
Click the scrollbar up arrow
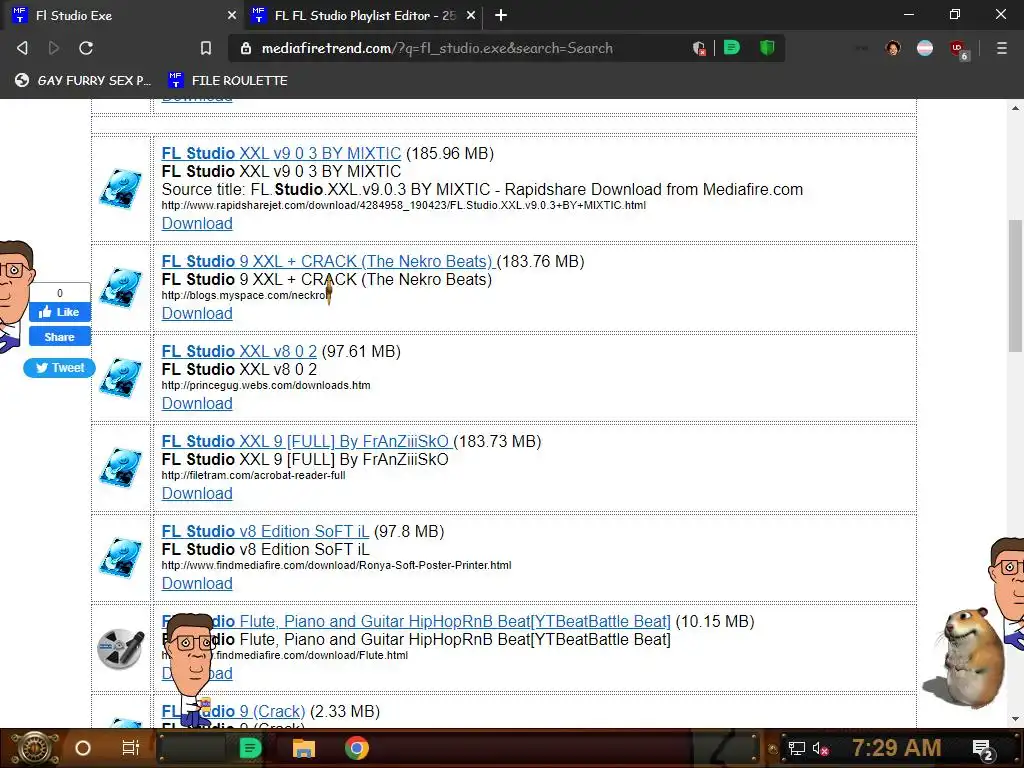pyautogui.click(x=1015, y=108)
